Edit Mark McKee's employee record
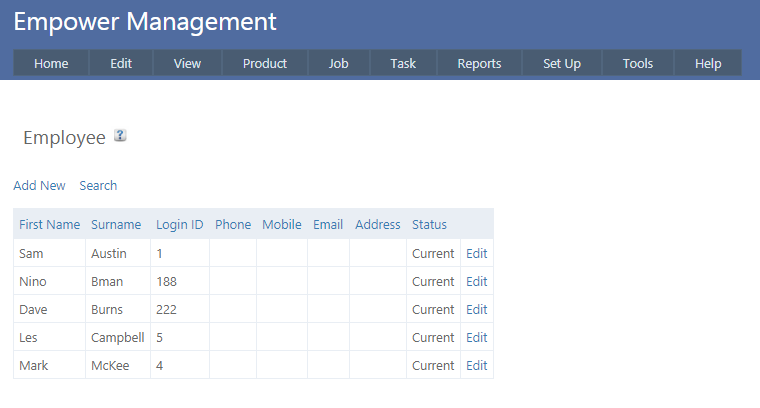The image size is (760, 408). pyautogui.click(x=477, y=365)
